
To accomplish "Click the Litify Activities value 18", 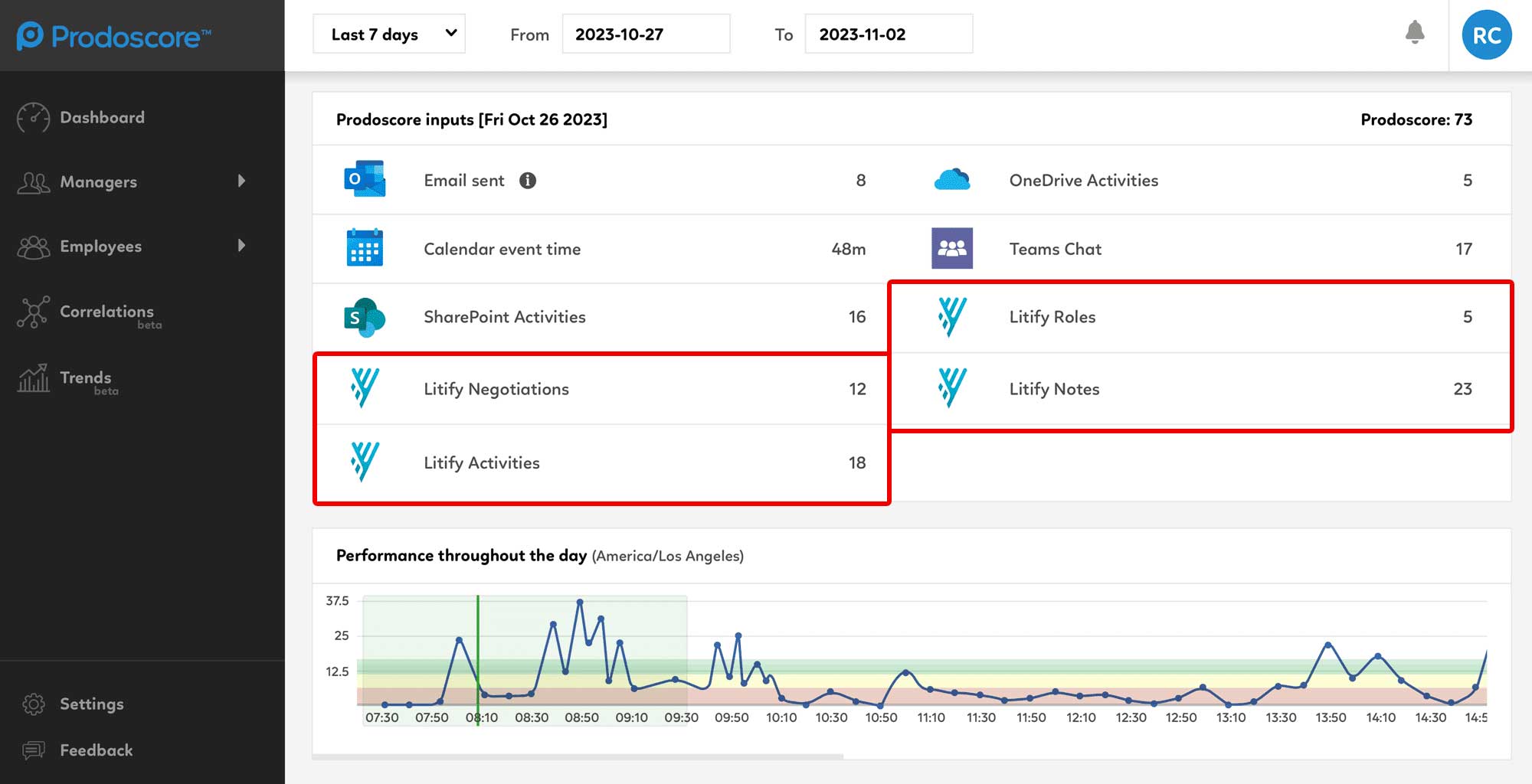I will click(857, 462).
